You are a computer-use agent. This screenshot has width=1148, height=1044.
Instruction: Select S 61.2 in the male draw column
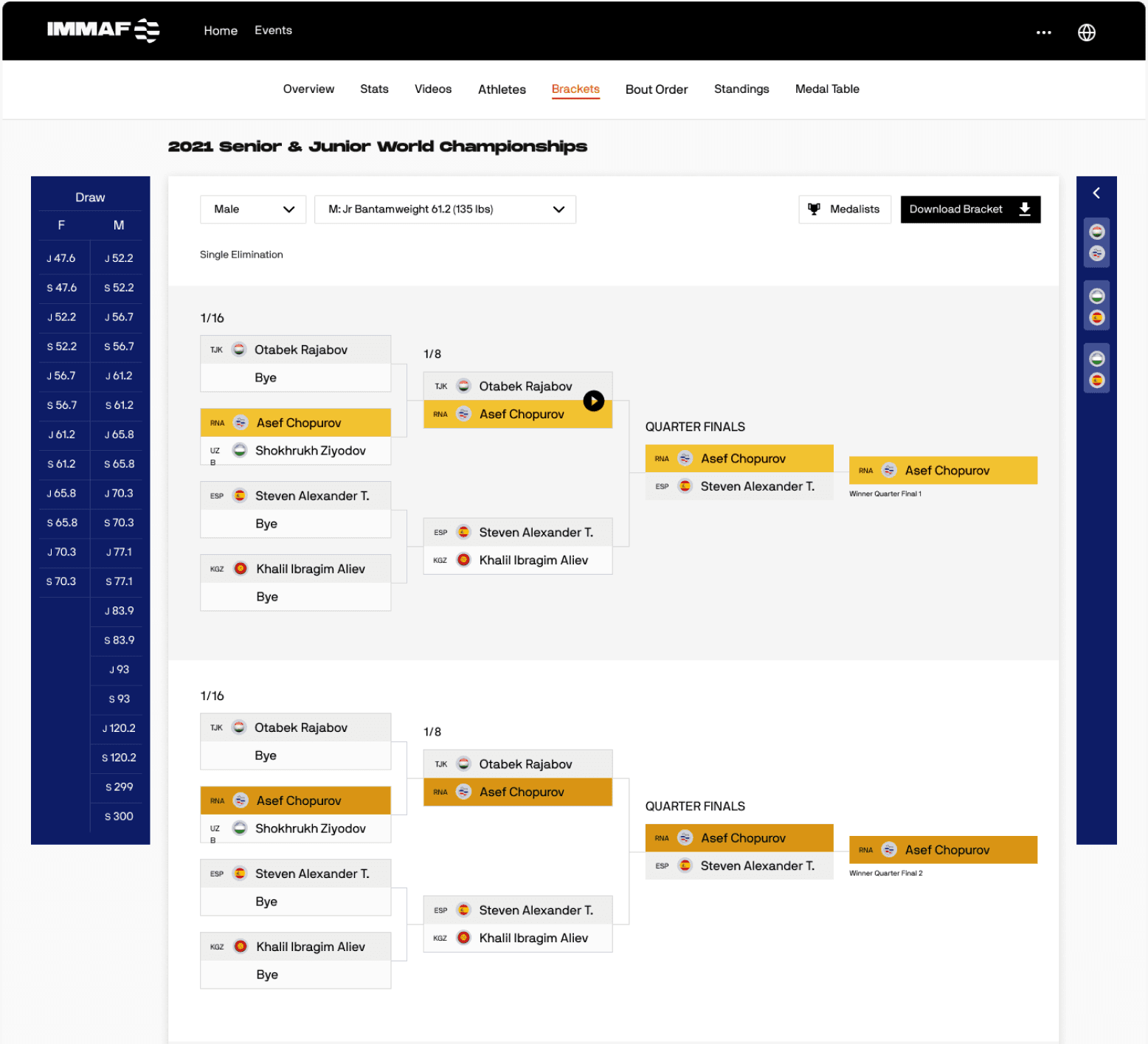(x=119, y=405)
